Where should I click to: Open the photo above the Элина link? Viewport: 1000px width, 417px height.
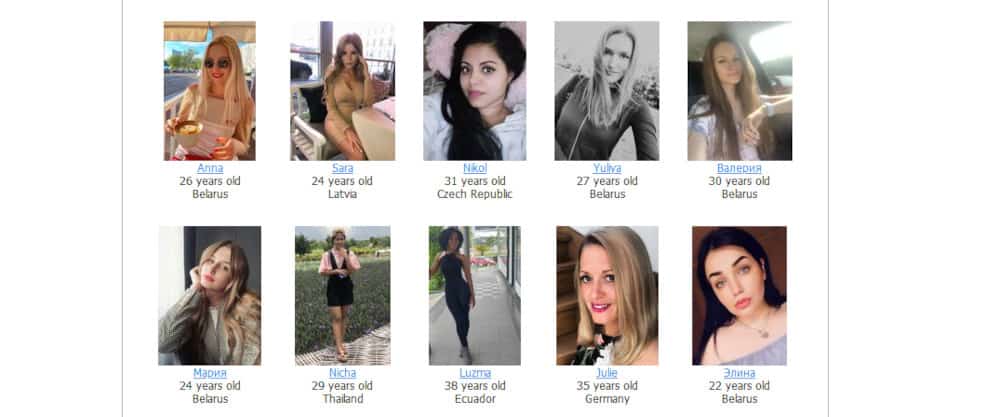point(739,295)
